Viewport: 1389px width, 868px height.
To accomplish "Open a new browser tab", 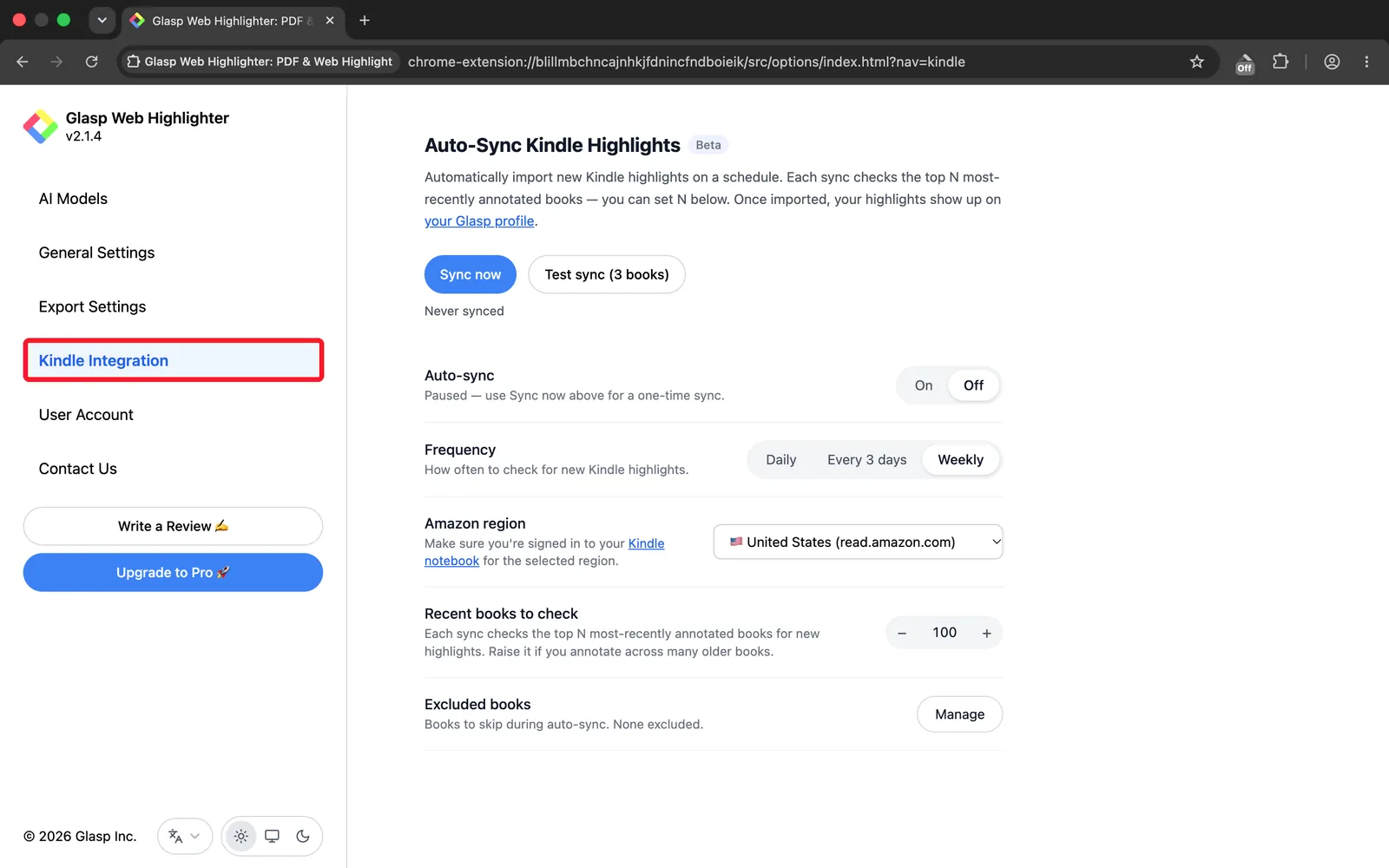I will click(x=365, y=20).
